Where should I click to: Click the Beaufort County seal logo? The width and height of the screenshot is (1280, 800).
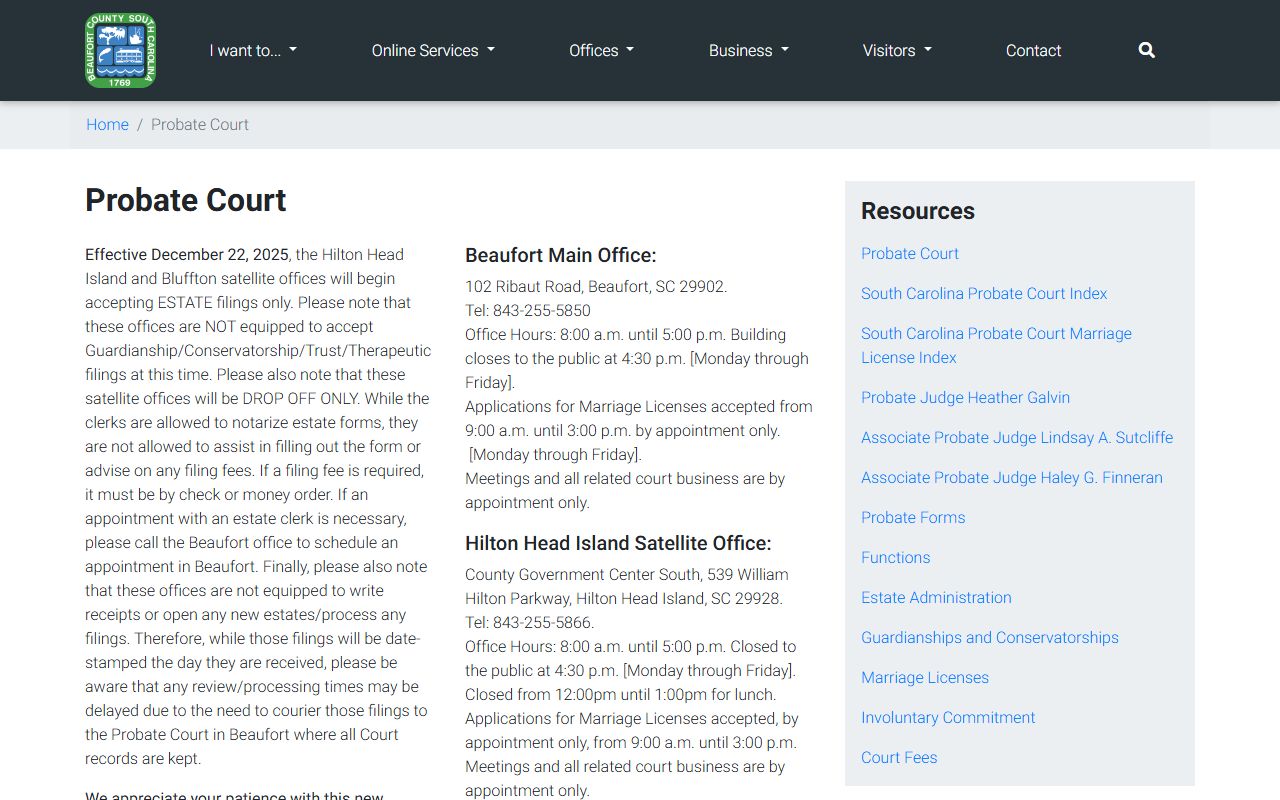click(120, 50)
